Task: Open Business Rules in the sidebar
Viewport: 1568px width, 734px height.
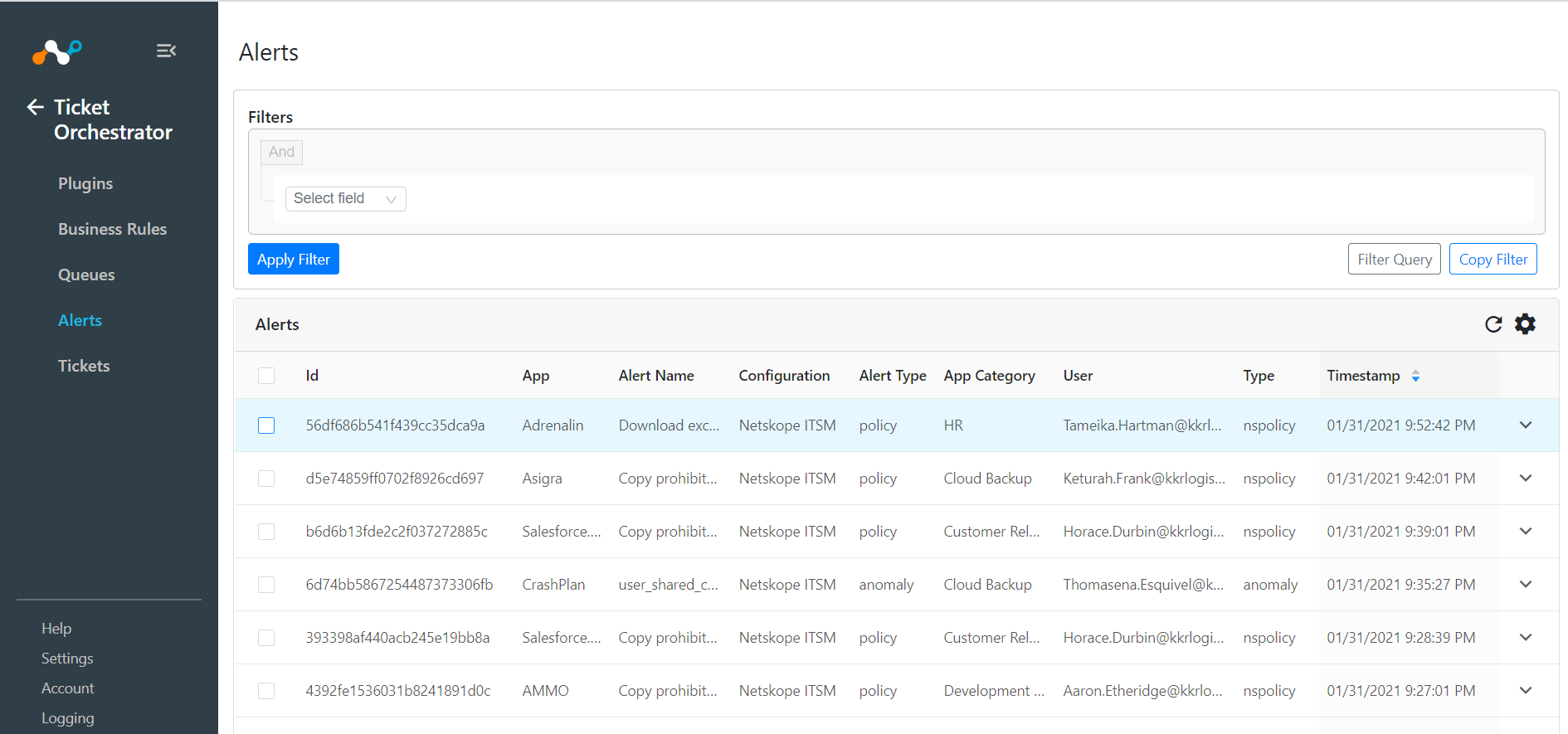Action: pos(112,229)
